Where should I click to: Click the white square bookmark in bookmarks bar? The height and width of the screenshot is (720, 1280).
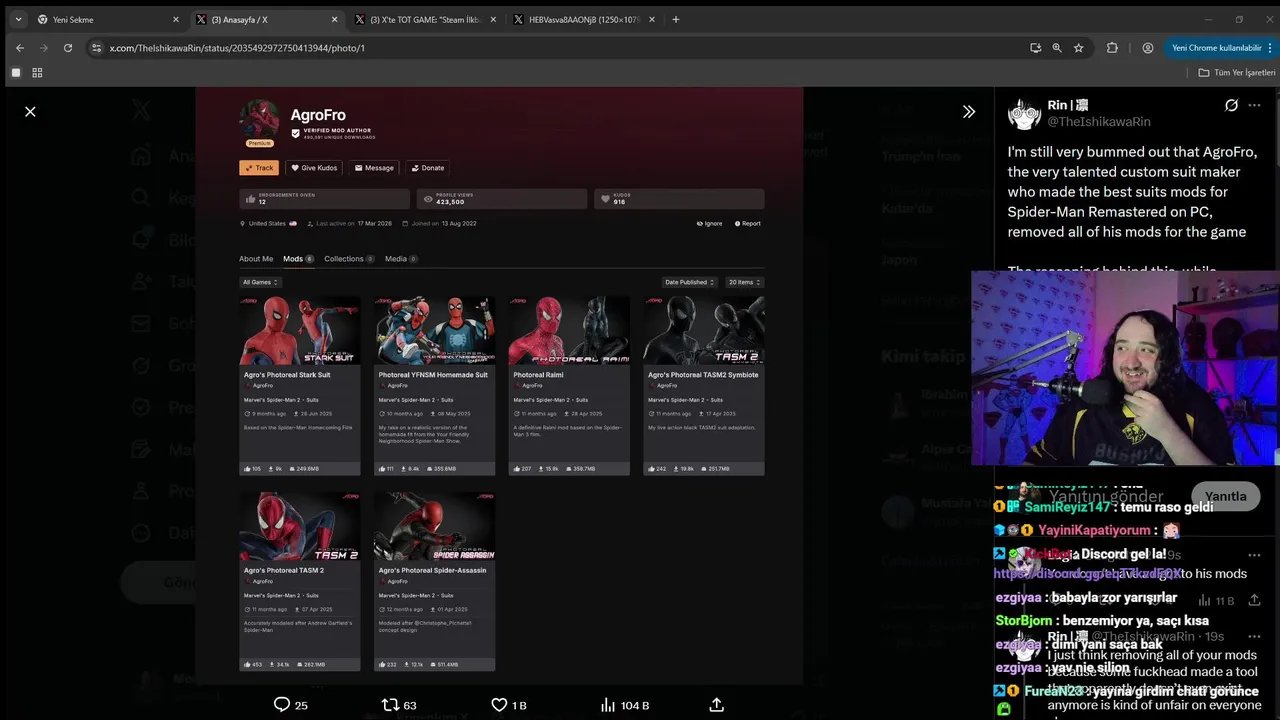16,72
